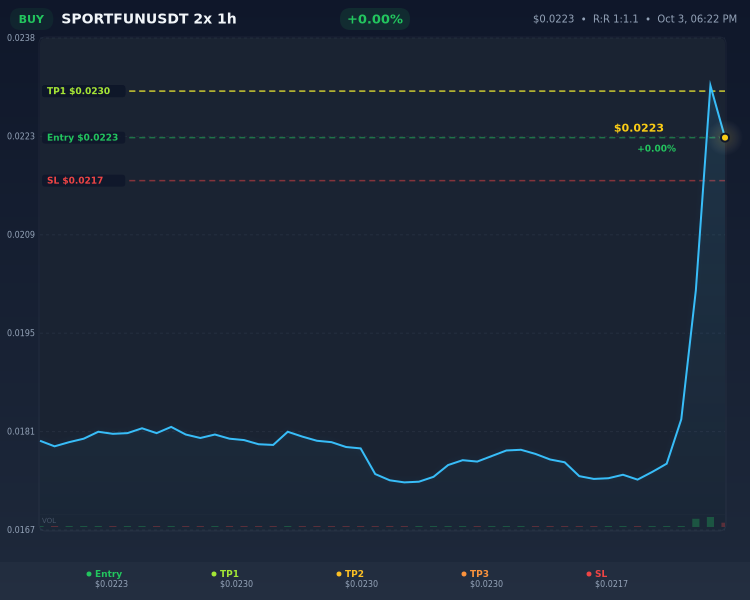
Task: Click the +0.00% pill in the header
Action: point(375,19)
